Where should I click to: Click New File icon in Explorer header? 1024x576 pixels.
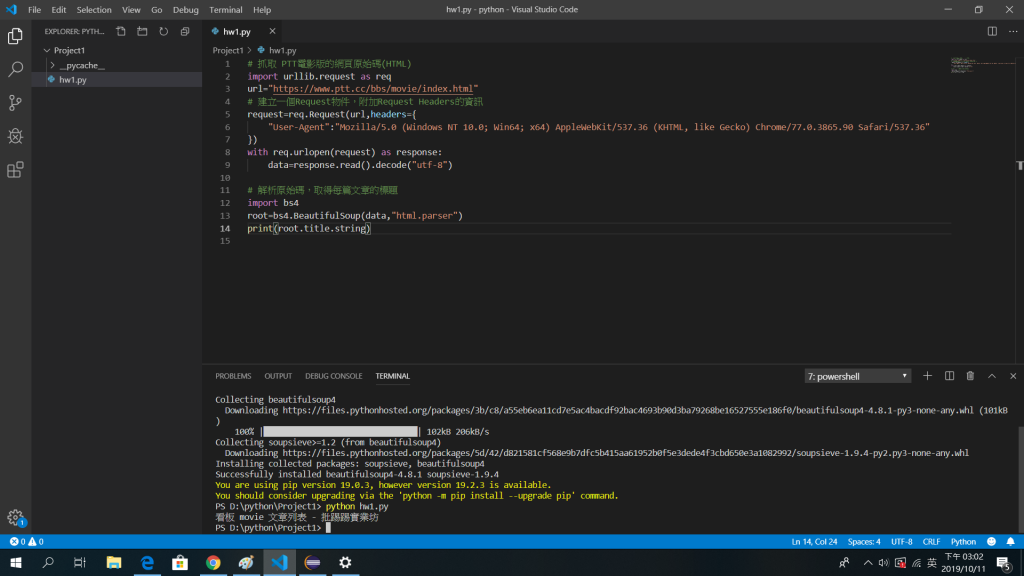(x=120, y=31)
